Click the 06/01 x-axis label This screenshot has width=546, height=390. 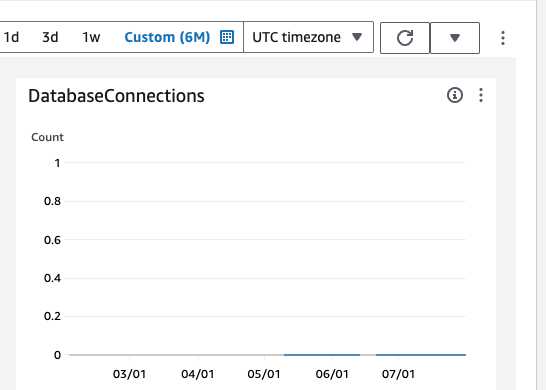(x=332, y=374)
